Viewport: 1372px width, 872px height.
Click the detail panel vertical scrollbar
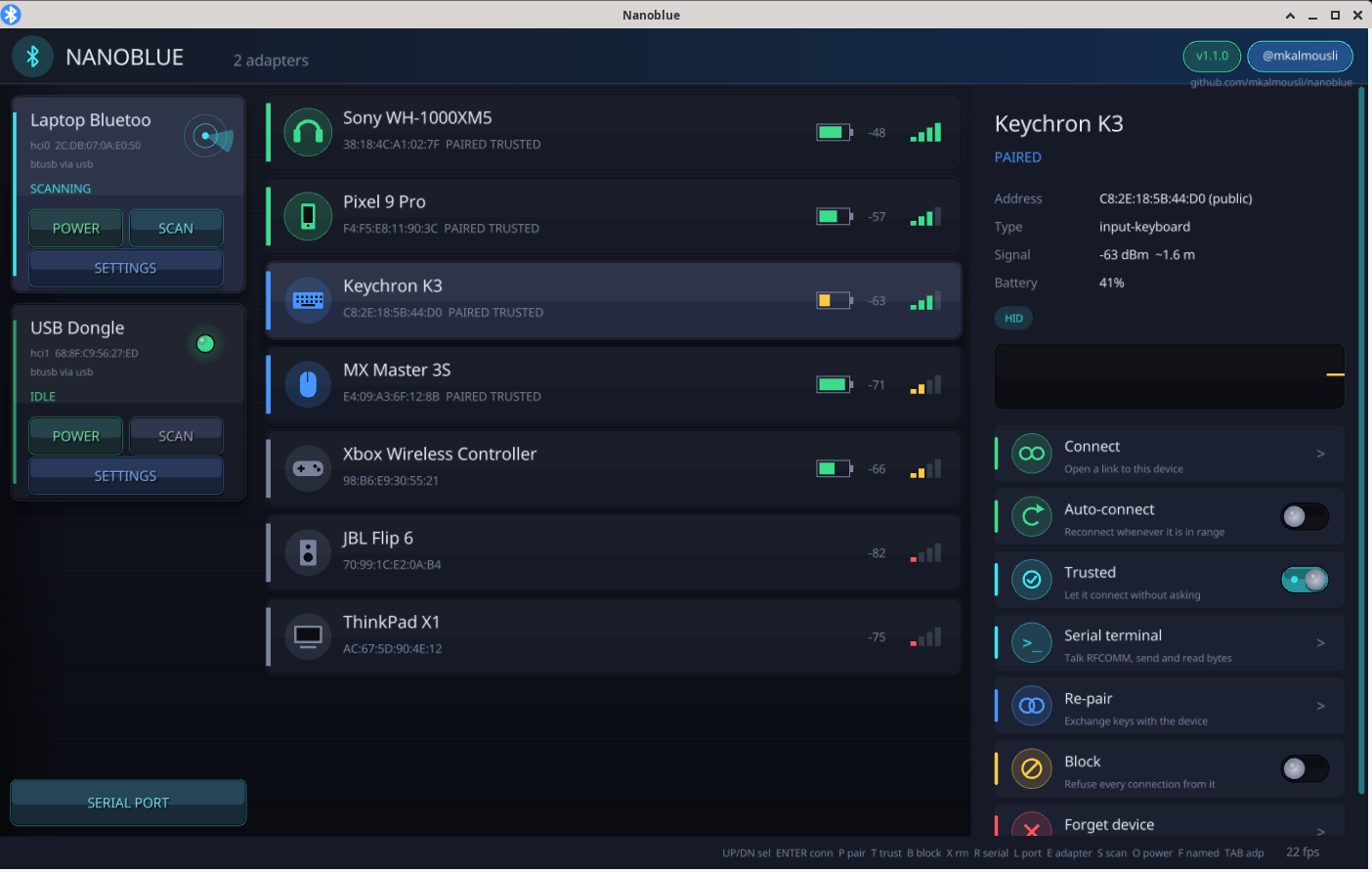tap(1361, 440)
